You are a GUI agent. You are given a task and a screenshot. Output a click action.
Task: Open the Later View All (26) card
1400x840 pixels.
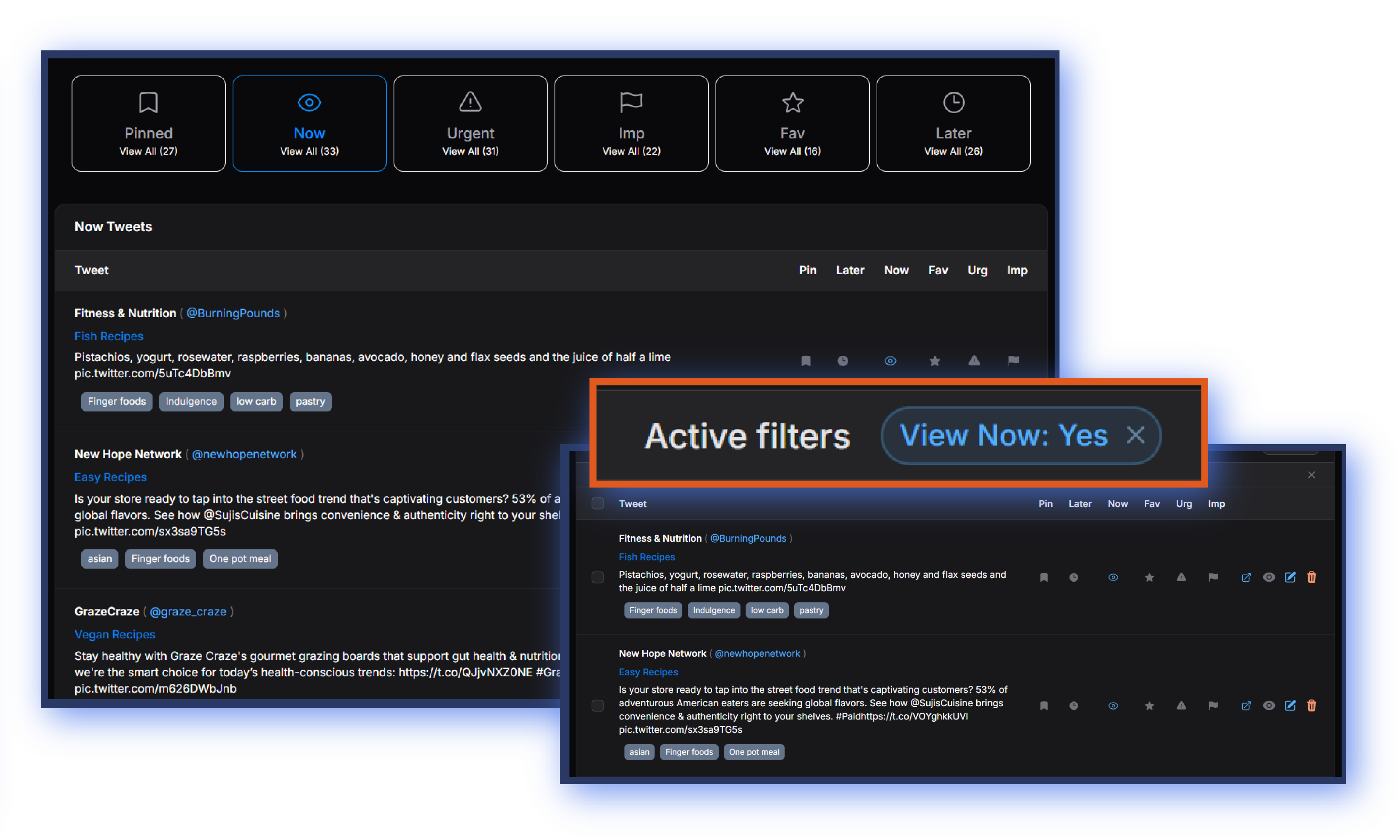953,123
